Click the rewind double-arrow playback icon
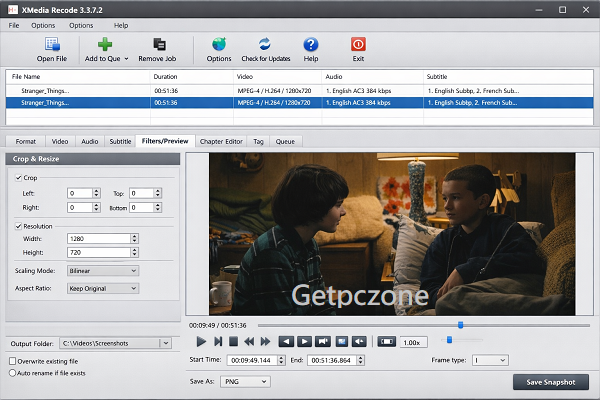600x400 pixels. pyautogui.click(x=249, y=341)
